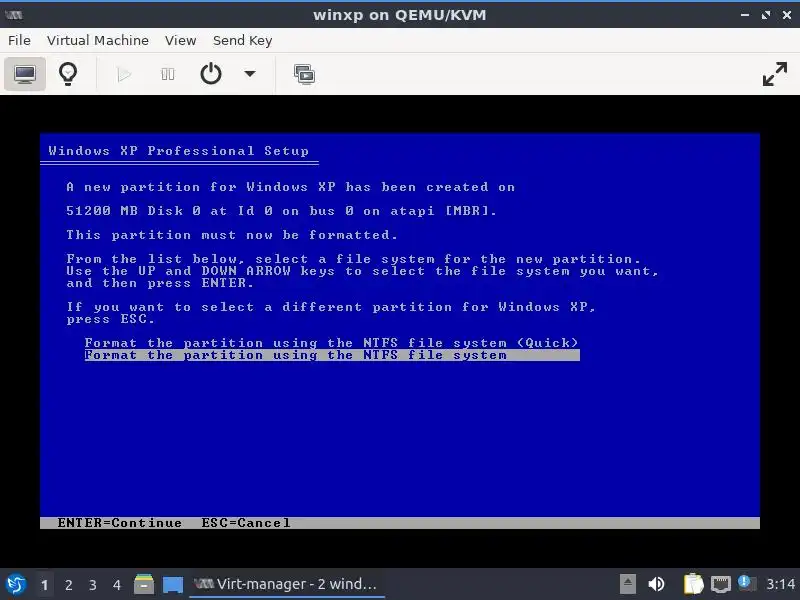This screenshot has height=600, width=800.
Task: Click Virt-manager taskbar window button
Action: tap(286, 584)
